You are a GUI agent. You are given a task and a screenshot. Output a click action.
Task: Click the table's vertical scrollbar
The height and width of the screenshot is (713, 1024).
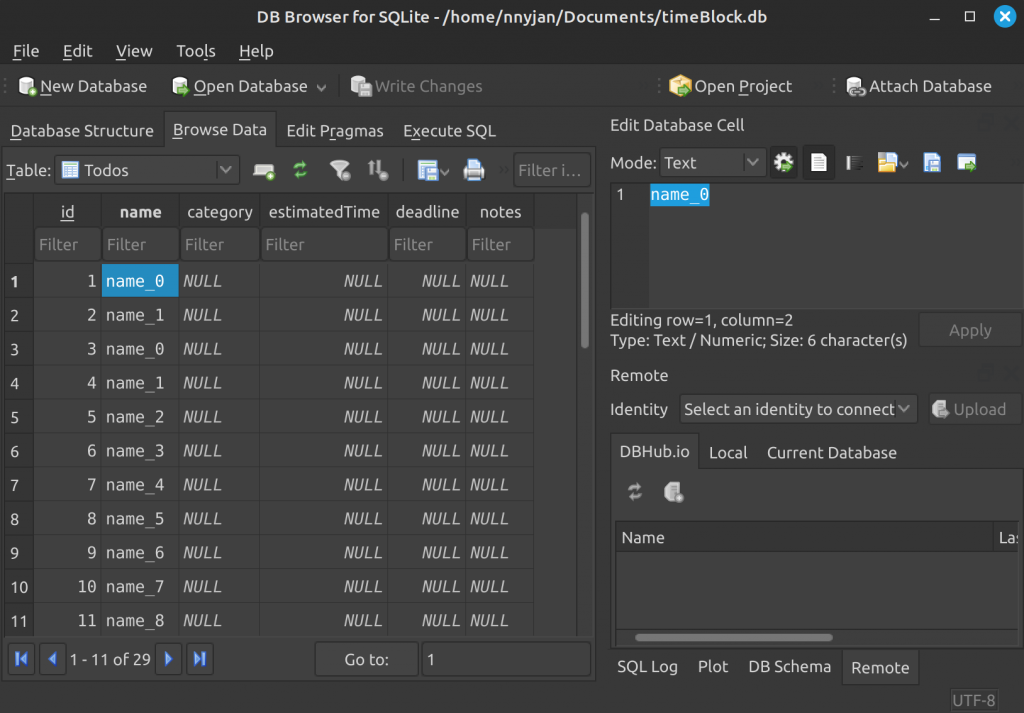pos(584,281)
